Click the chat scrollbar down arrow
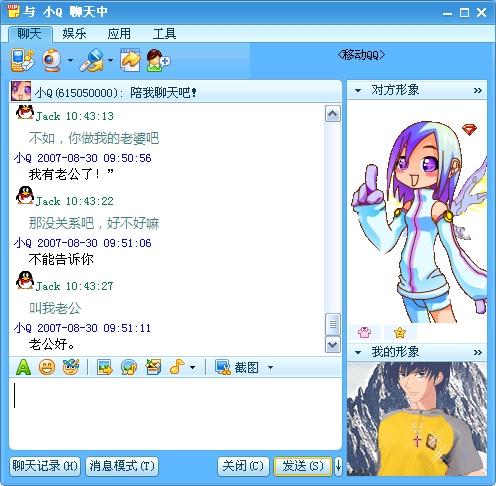496x486 pixels. point(333,345)
